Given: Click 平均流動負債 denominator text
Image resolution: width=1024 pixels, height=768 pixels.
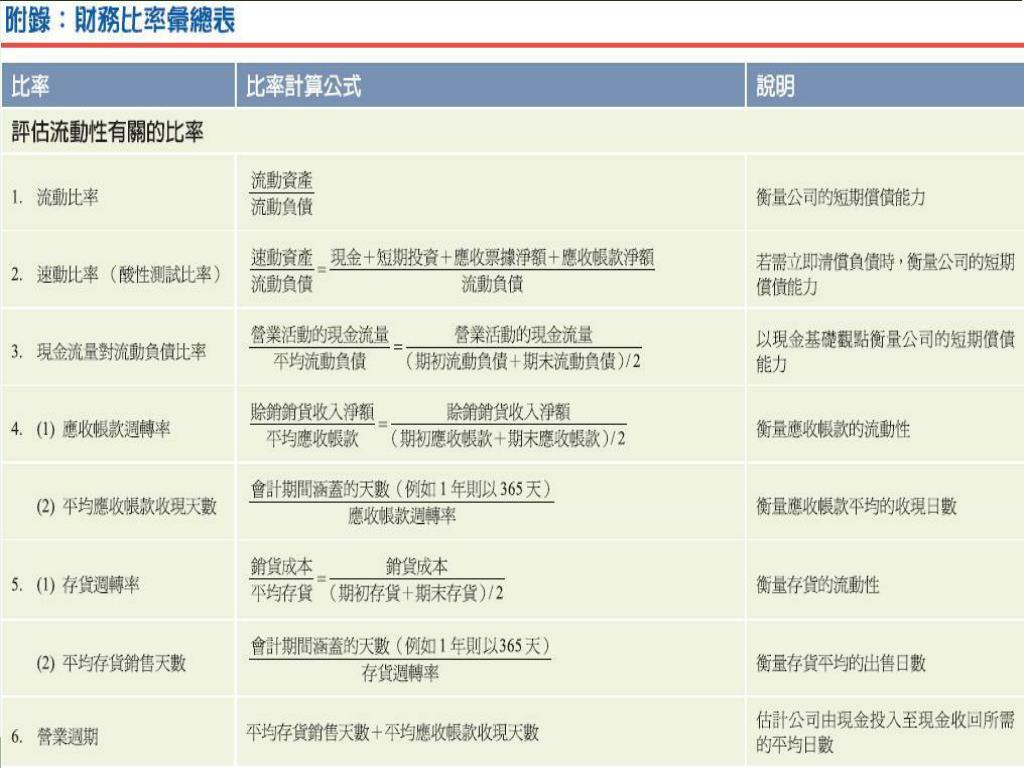Looking at the screenshot, I should (x=319, y=360).
